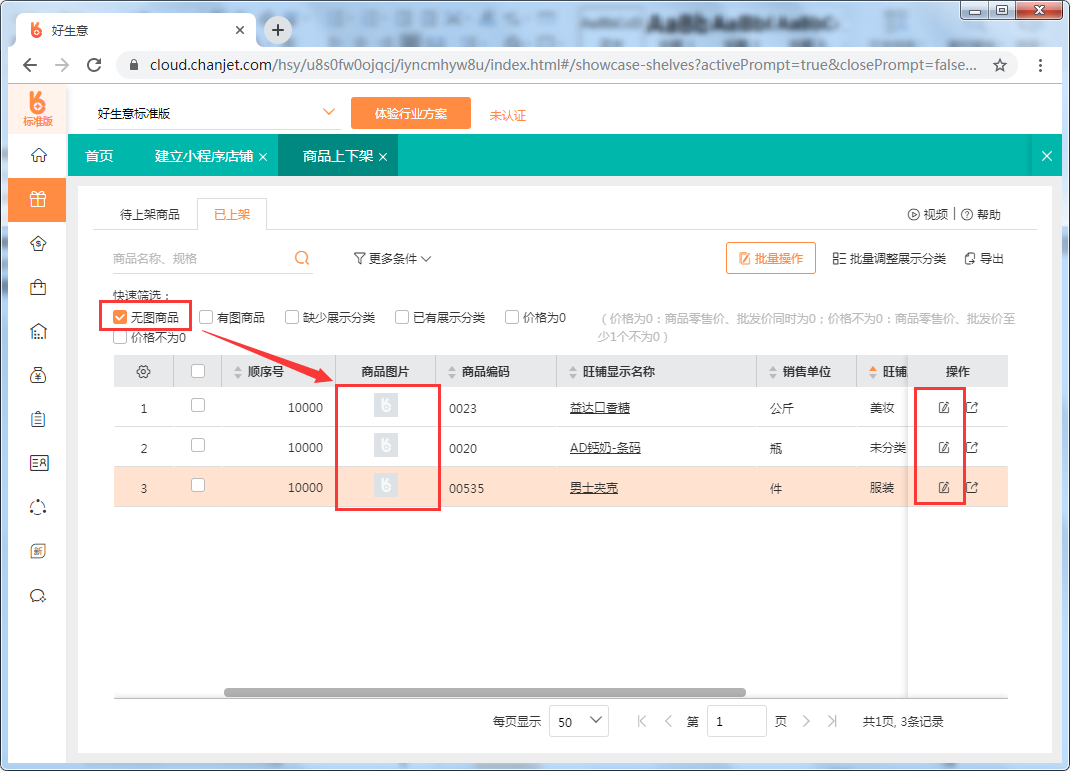Click the 体验行业方案 button
Viewport: 1070px width, 771px height.
point(411,113)
